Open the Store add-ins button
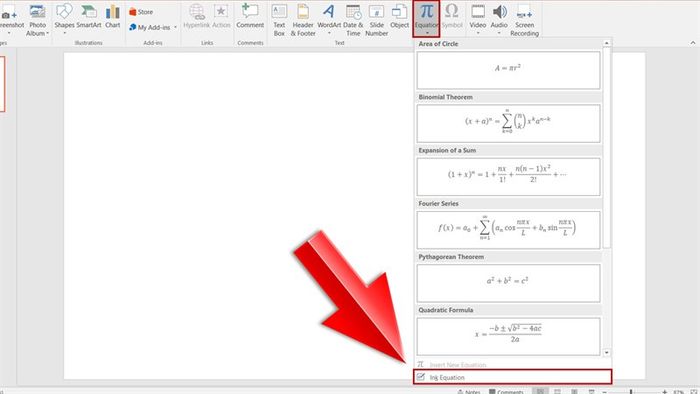This screenshot has height=394, width=700. click(141, 12)
